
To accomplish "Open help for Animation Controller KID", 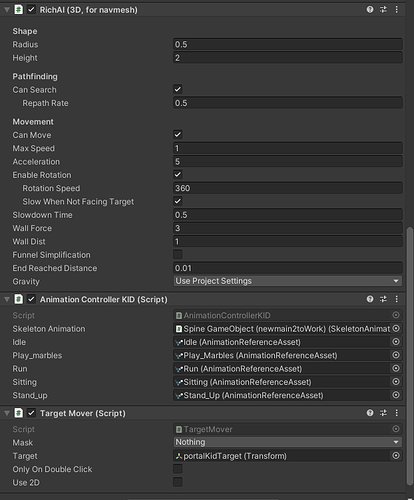I will pyautogui.click(x=370, y=299).
